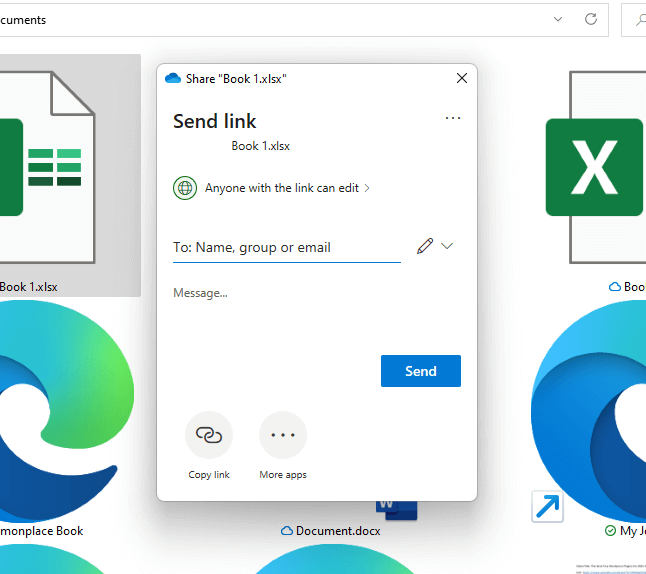Click the globe icon for link settings
Screen dimensions: 646x574
coord(185,188)
